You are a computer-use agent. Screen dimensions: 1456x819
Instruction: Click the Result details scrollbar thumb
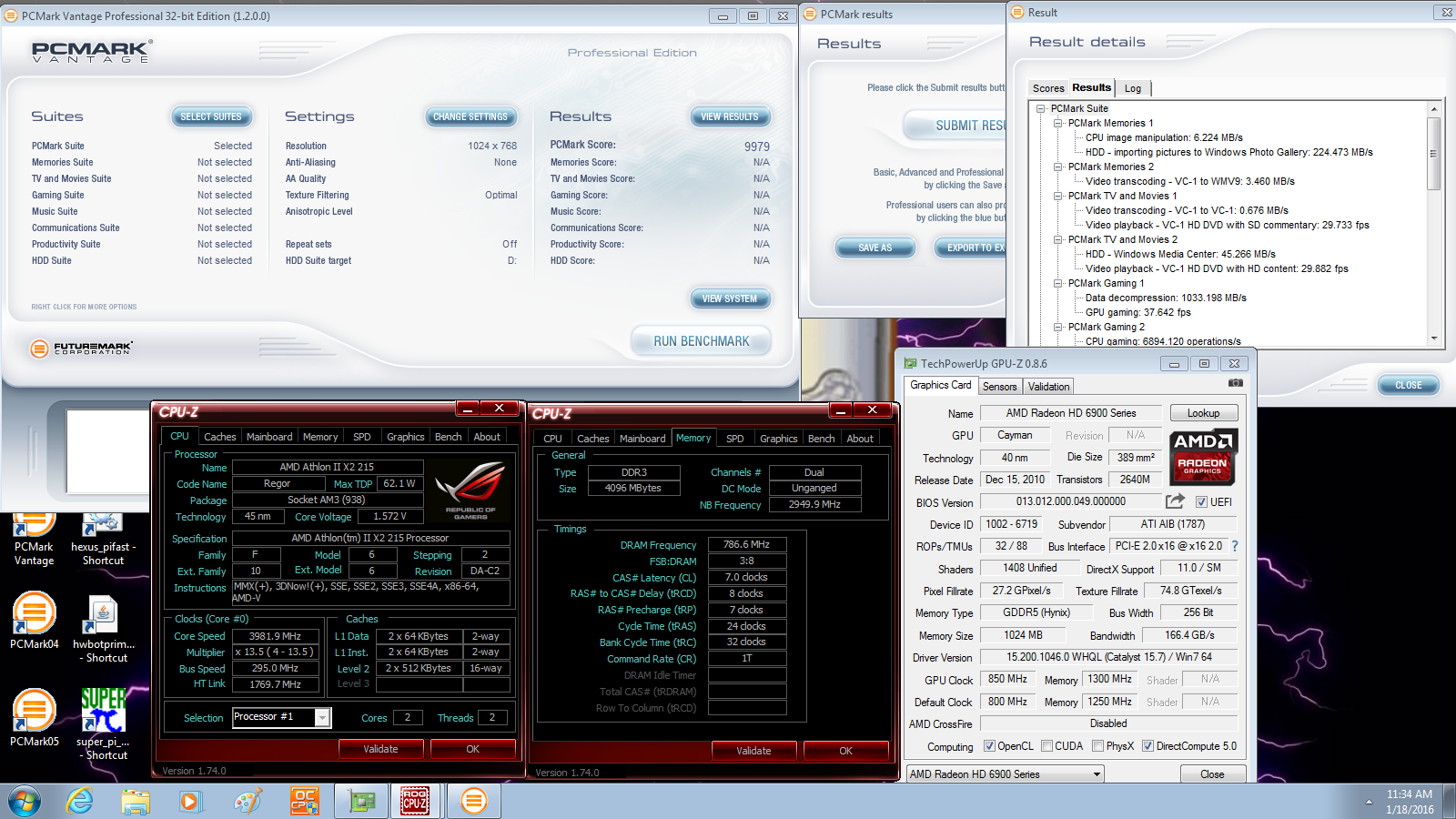1434,153
